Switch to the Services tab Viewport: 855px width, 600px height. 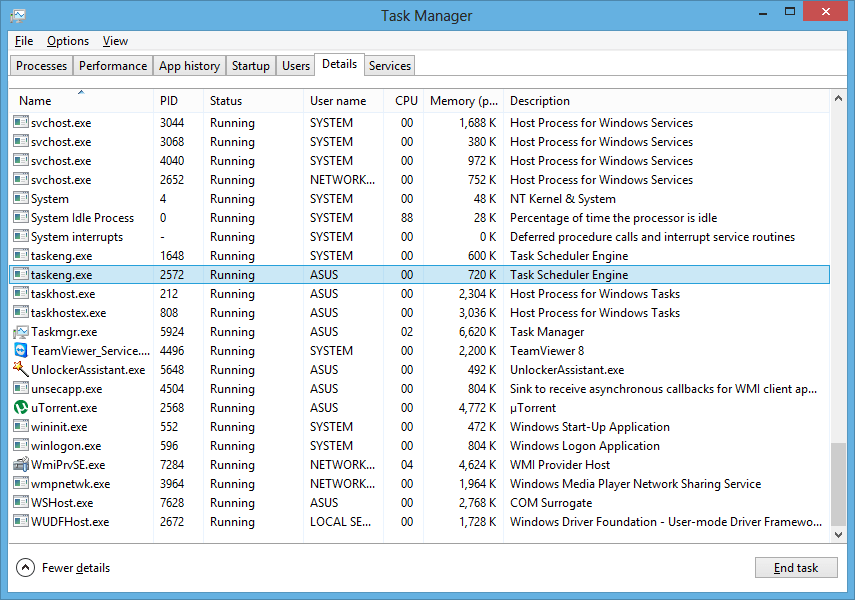389,65
